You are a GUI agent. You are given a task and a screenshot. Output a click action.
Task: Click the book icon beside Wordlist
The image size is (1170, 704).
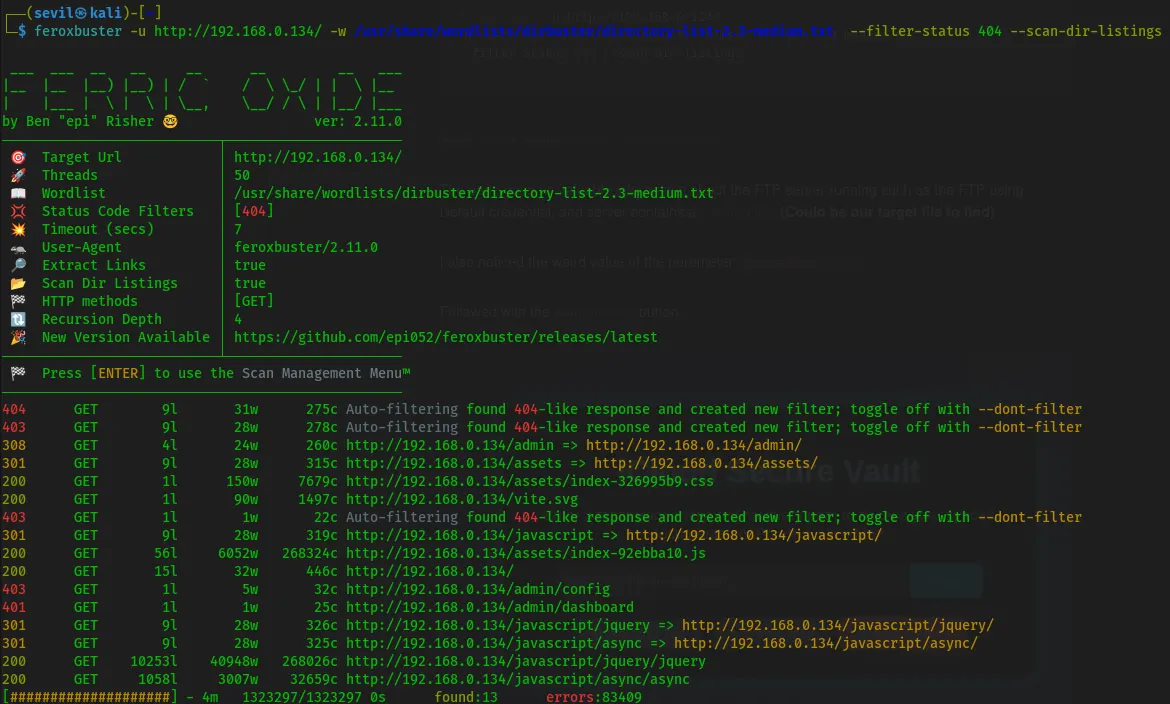17,194
